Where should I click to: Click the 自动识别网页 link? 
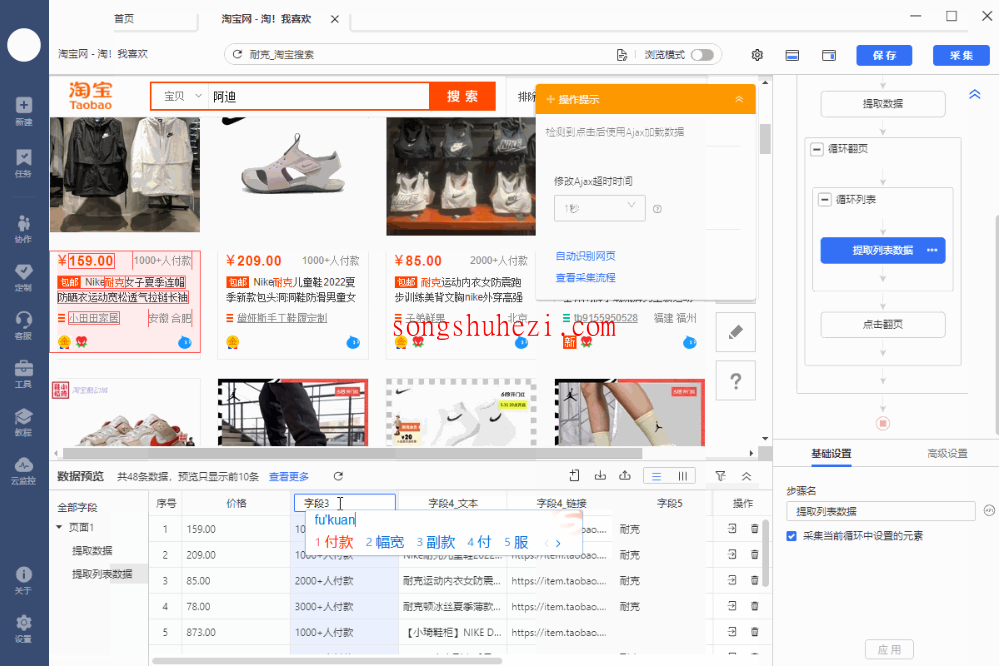585,256
